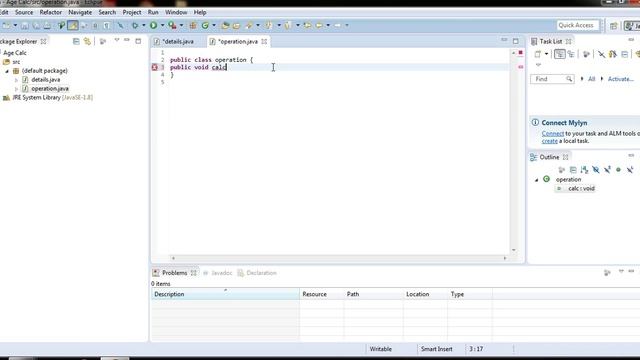The image size is (640, 360).
Task: Collapse the operation class in Outline
Action: [537, 180]
